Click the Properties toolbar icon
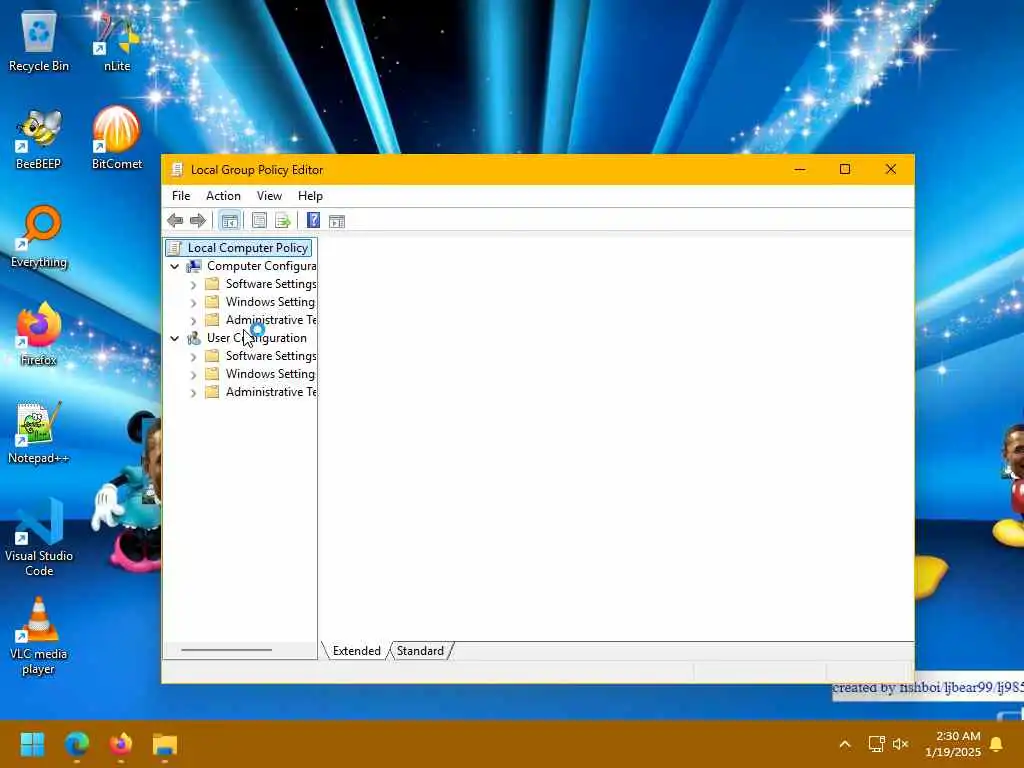This screenshot has width=1024, height=768. (x=259, y=221)
